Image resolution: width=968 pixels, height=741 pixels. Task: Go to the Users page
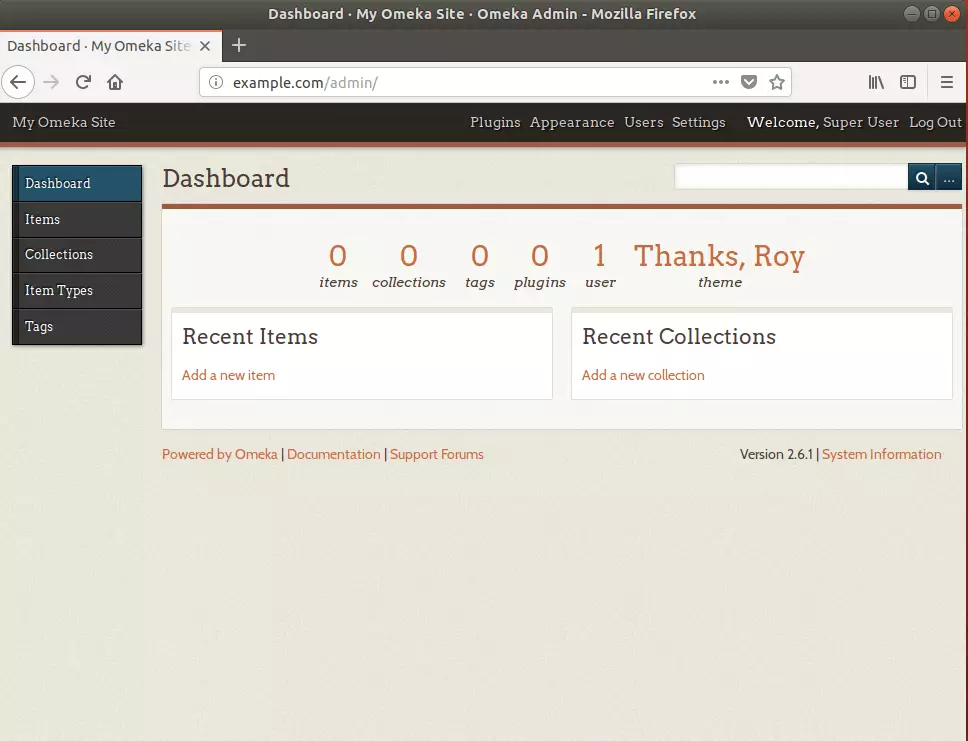(x=643, y=122)
